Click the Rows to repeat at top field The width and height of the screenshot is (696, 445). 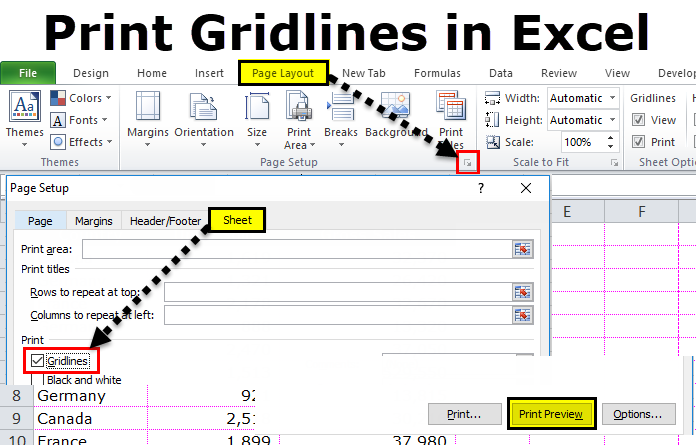click(338, 292)
